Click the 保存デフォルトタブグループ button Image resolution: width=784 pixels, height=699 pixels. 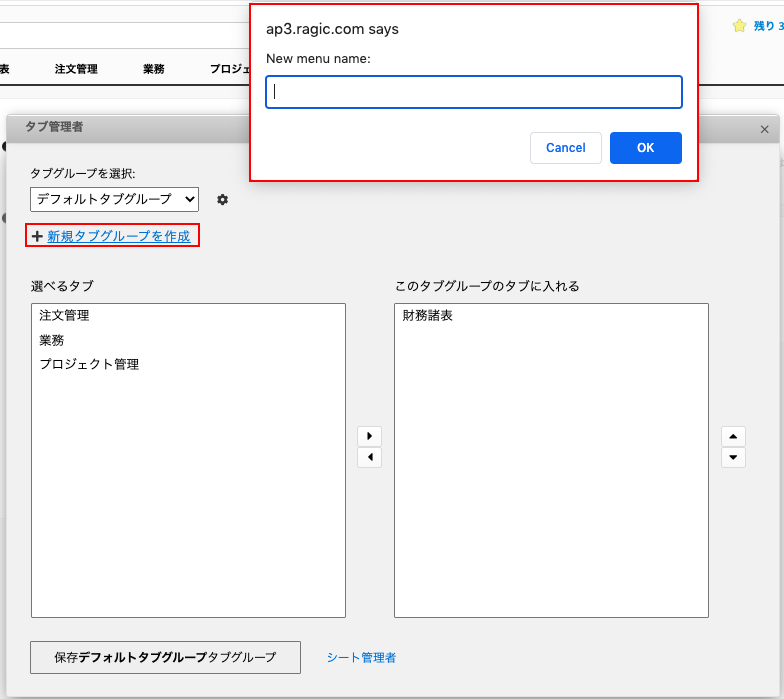[165, 657]
